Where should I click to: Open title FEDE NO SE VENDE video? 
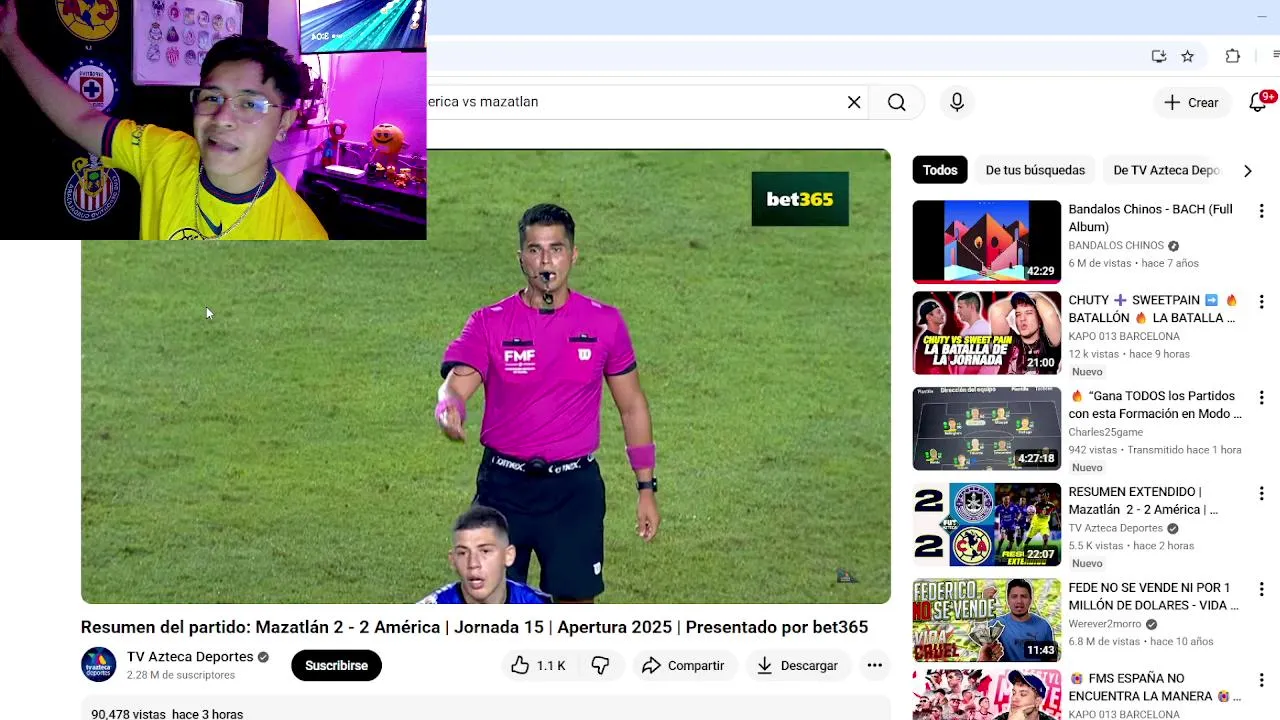coord(1153,596)
